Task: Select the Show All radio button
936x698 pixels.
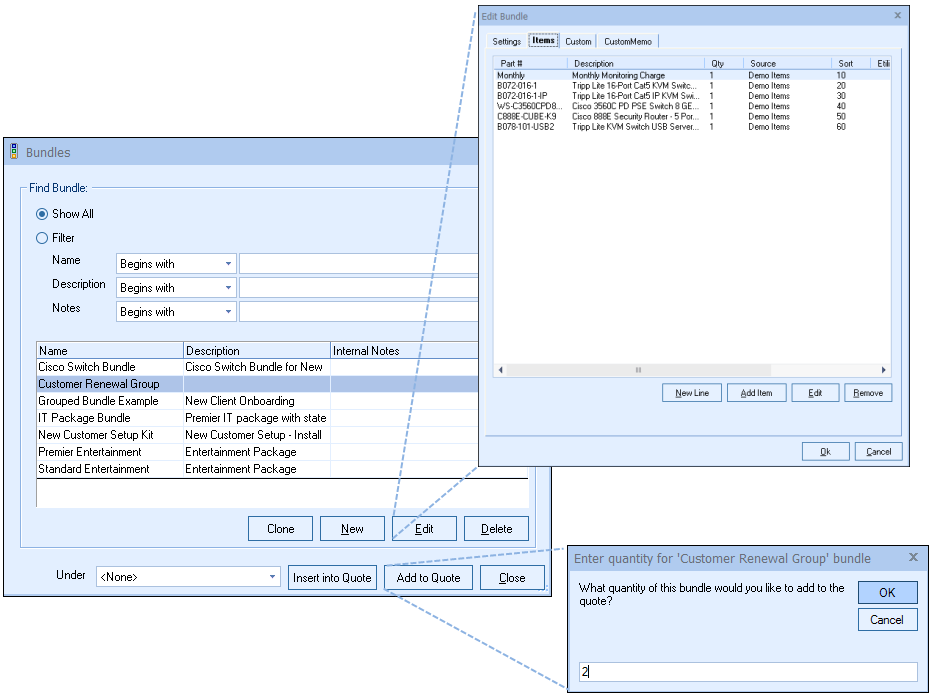Action: (x=42, y=214)
